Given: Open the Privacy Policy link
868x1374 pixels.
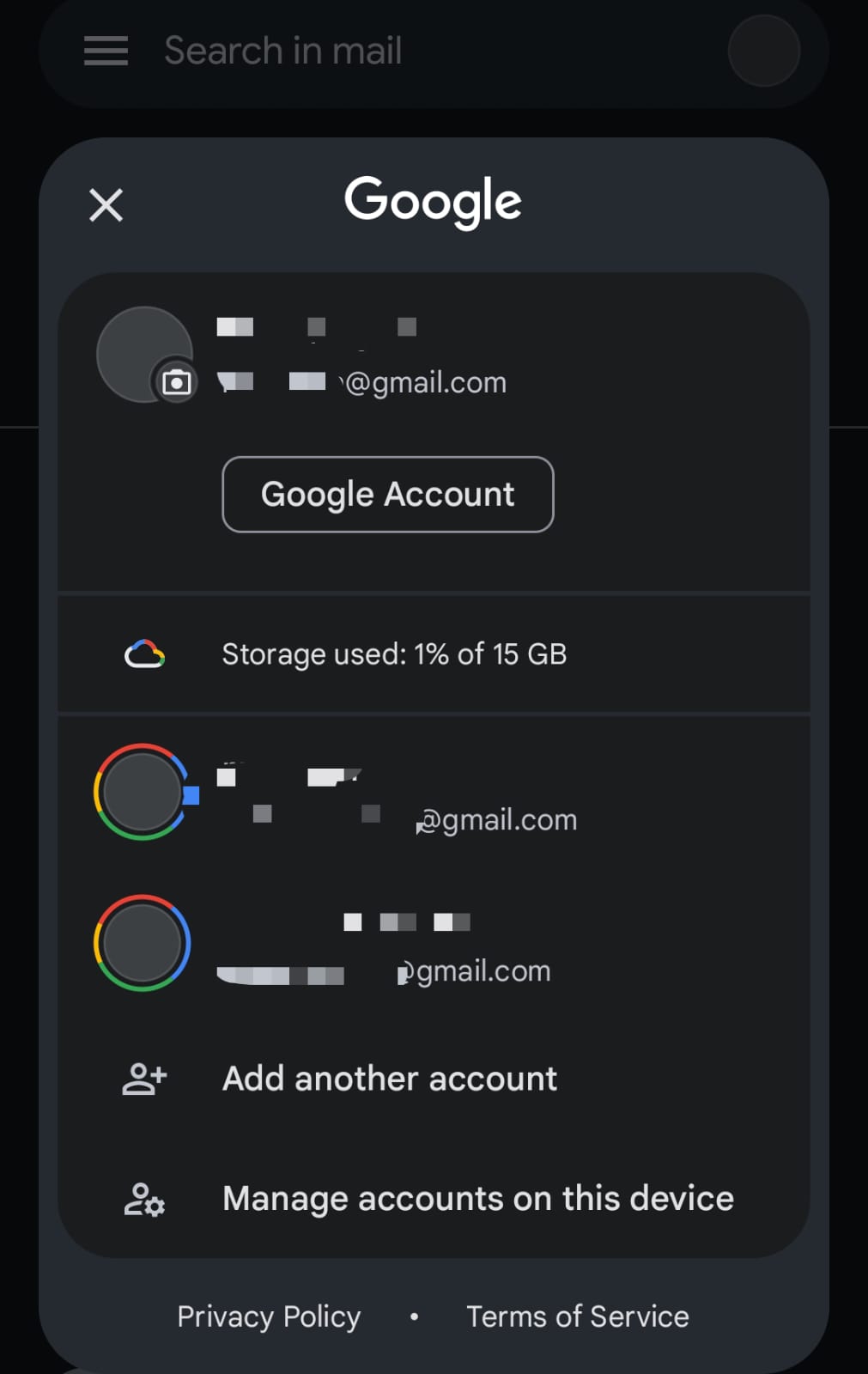Looking at the screenshot, I should (x=269, y=1316).
